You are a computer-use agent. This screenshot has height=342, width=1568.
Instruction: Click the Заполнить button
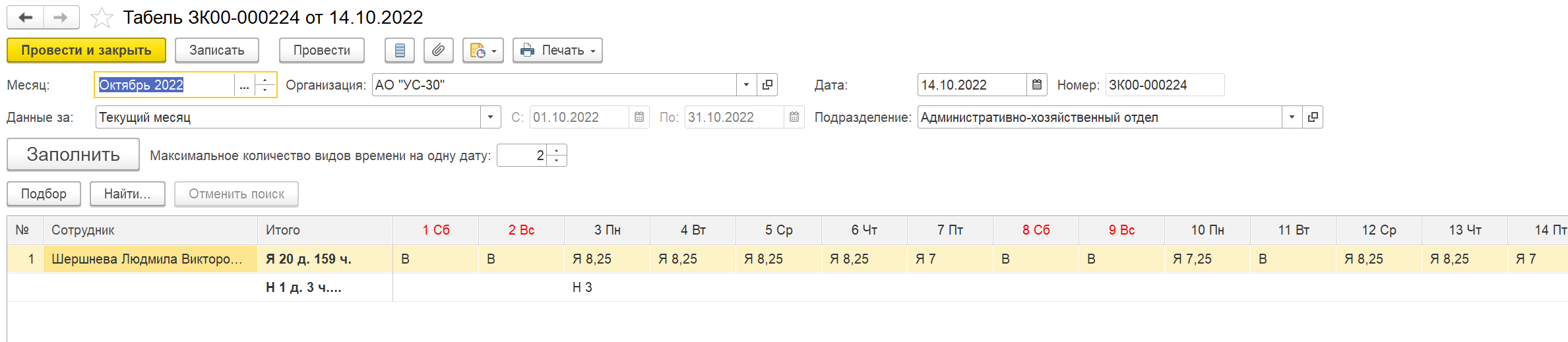[x=73, y=154]
